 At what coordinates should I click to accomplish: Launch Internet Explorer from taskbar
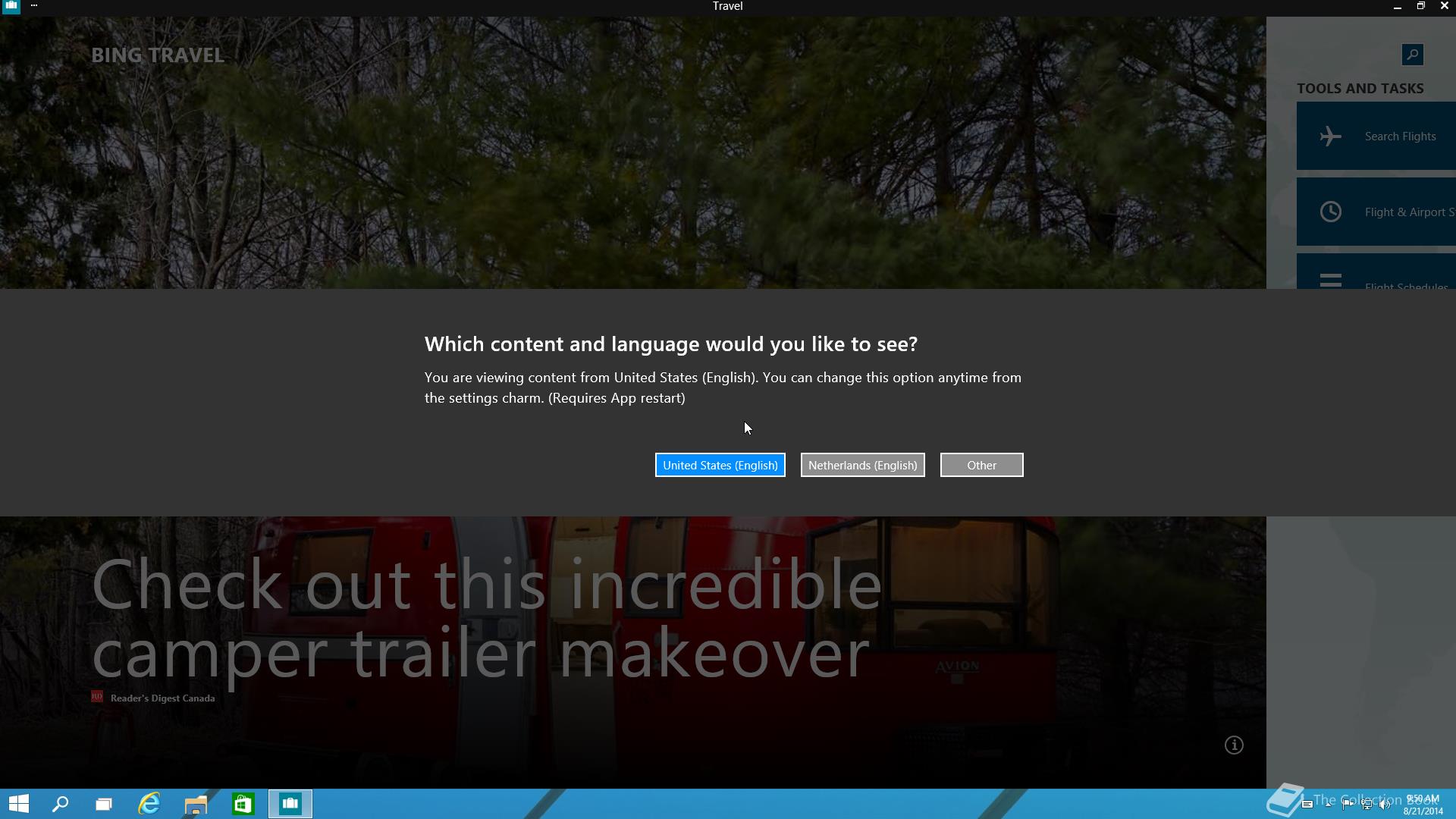click(149, 804)
